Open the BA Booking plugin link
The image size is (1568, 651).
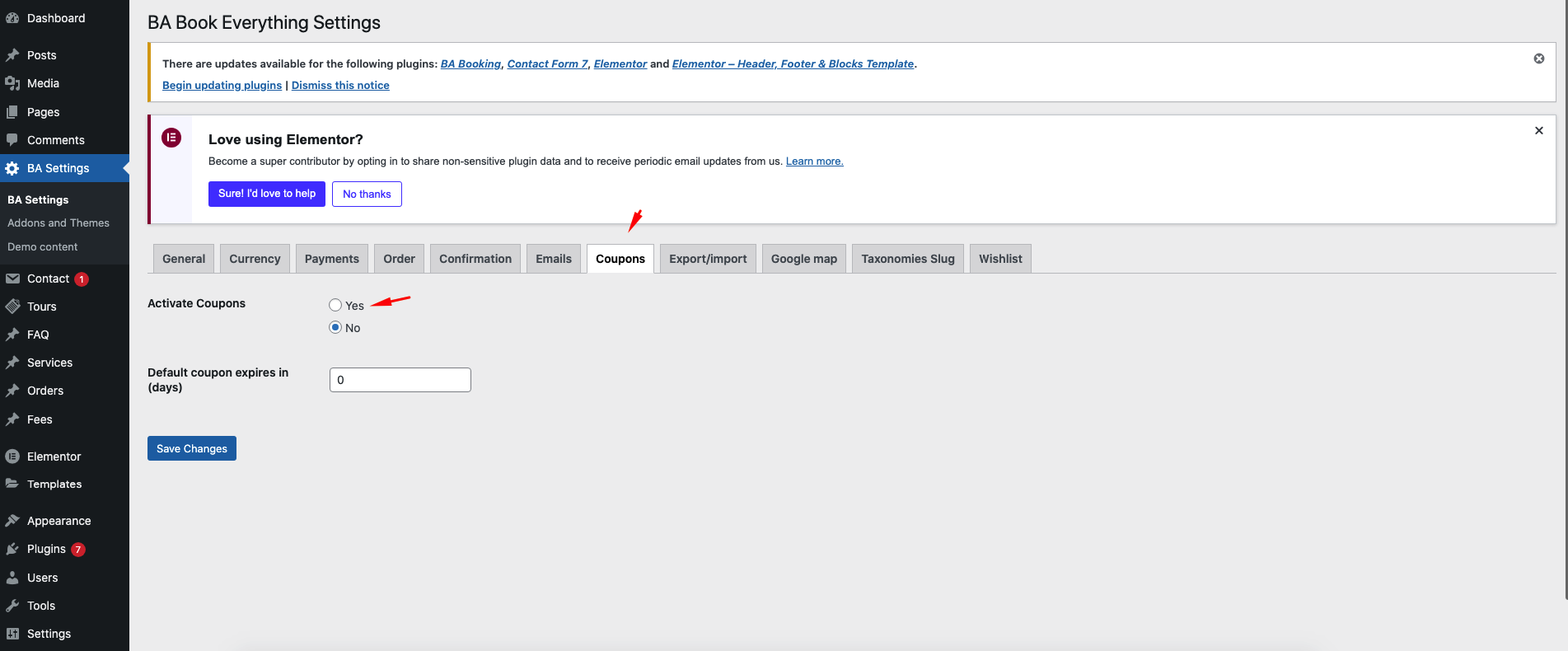(470, 63)
